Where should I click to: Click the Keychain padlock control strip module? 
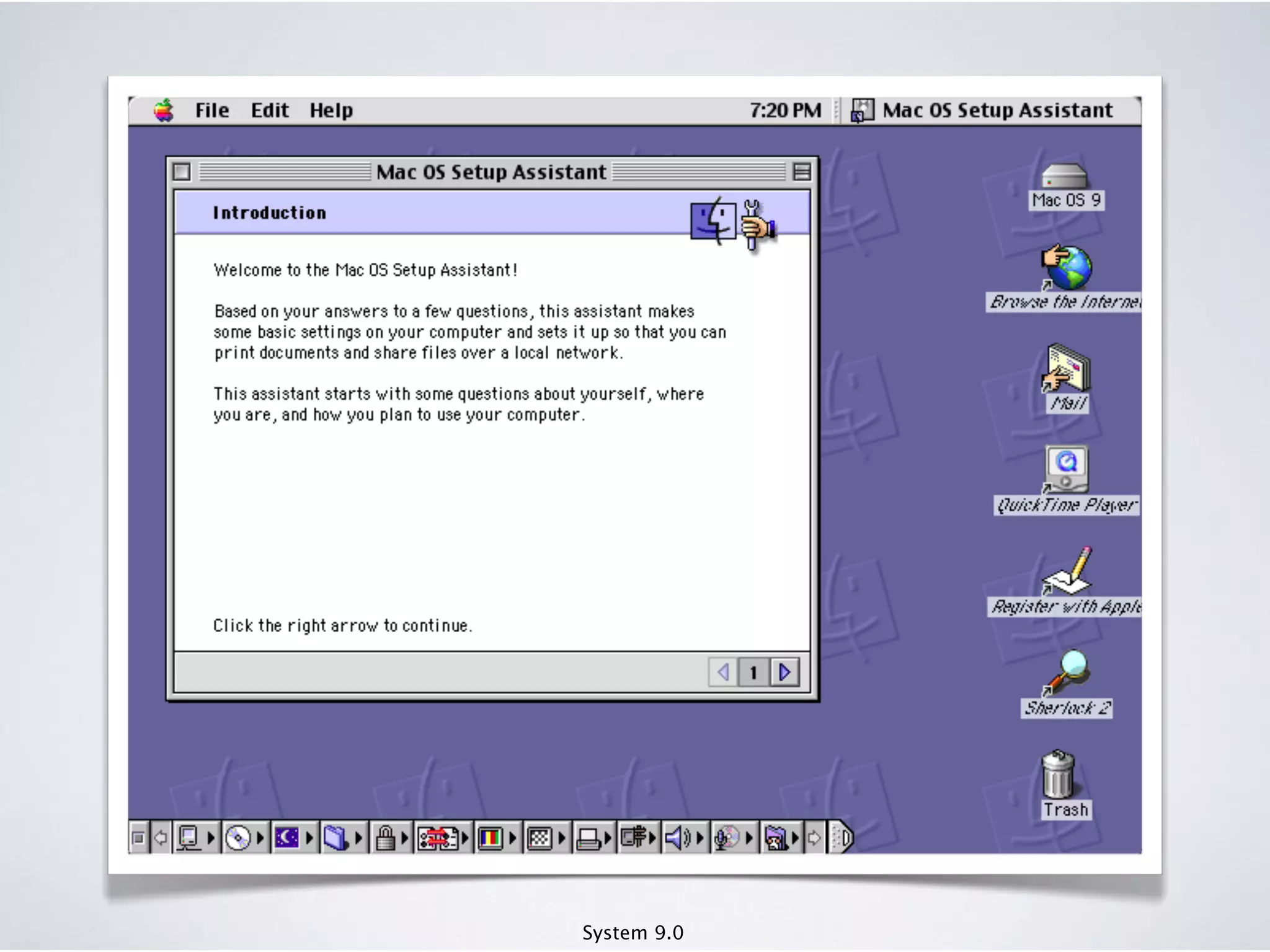(385, 838)
